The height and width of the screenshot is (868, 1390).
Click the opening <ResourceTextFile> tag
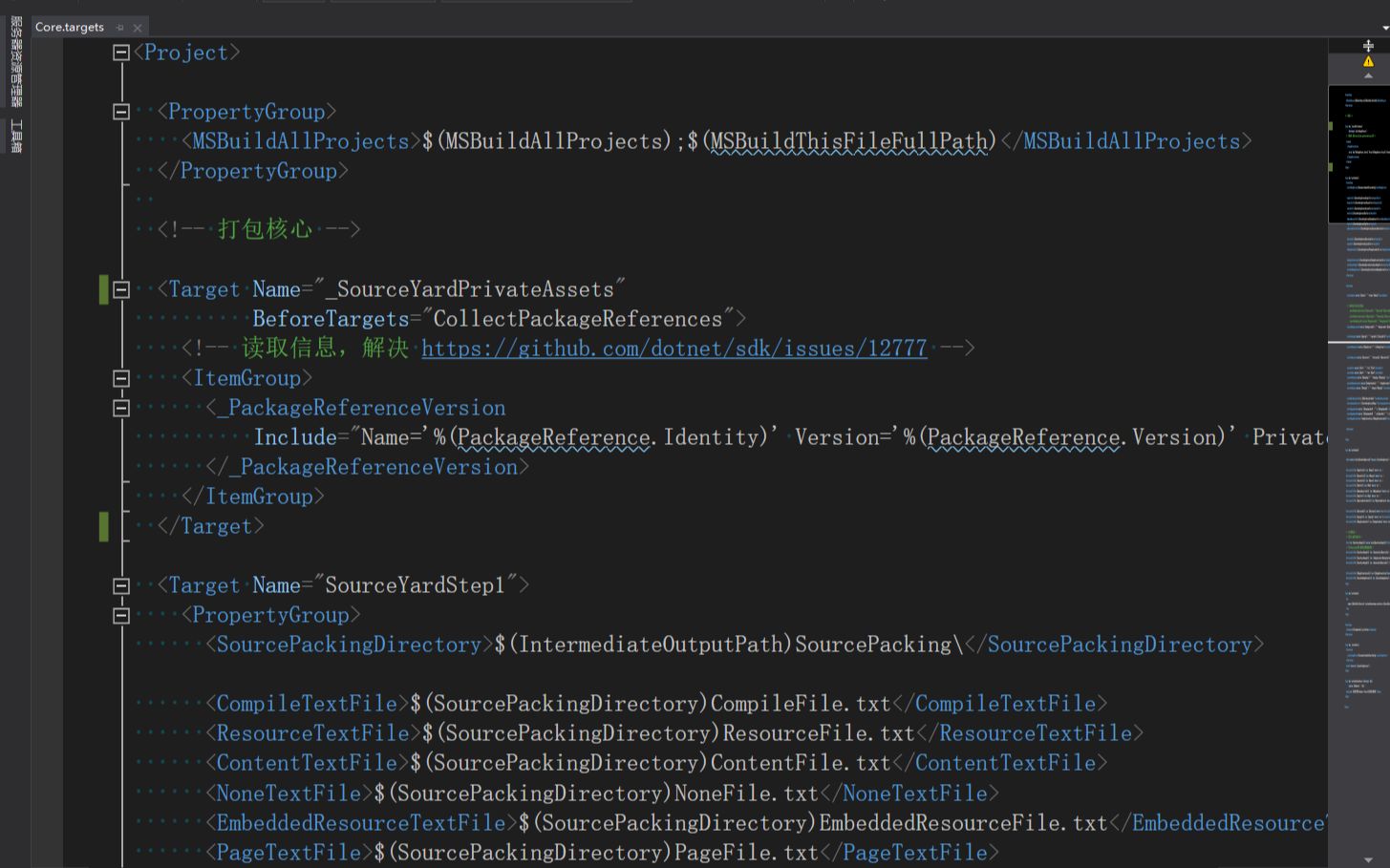(x=313, y=733)
